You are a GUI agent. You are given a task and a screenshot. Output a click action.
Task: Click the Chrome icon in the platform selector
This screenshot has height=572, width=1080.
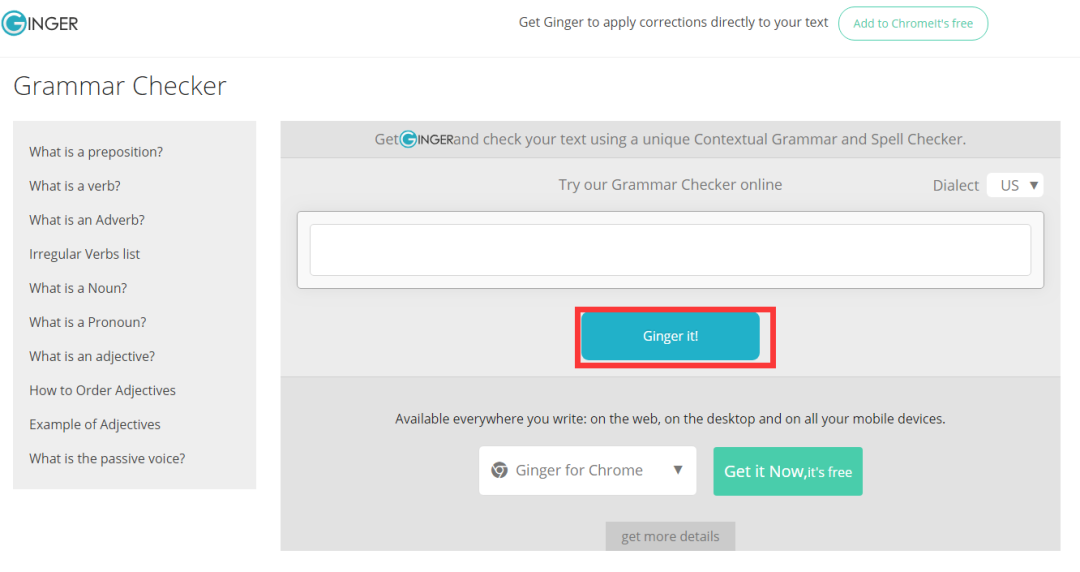pos(499,470)
